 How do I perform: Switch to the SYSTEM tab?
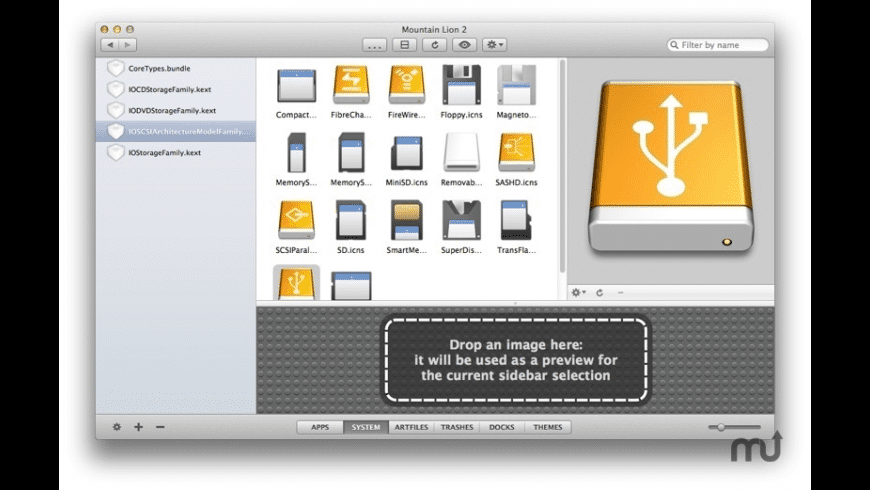(366, 427)
